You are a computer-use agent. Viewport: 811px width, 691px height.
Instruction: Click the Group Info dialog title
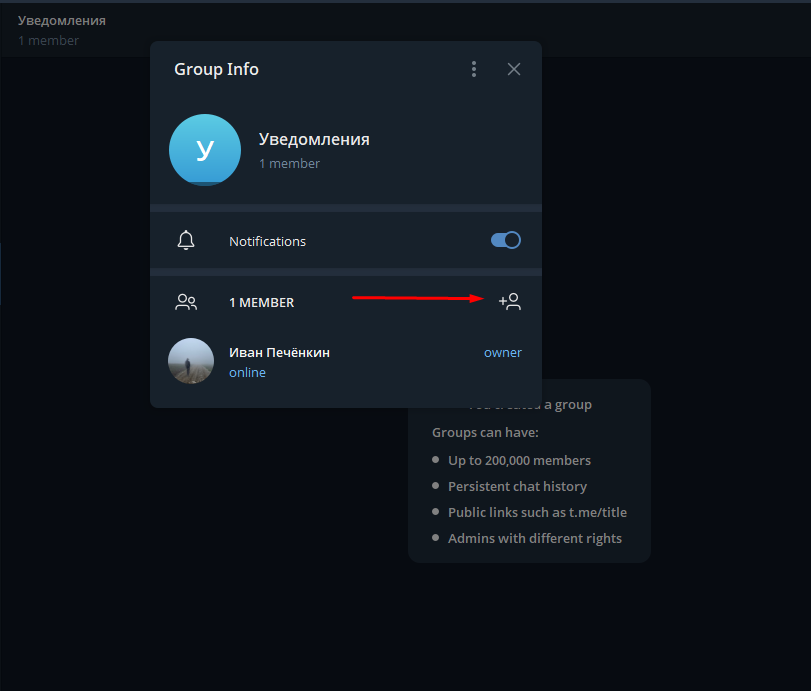point(216,69)
